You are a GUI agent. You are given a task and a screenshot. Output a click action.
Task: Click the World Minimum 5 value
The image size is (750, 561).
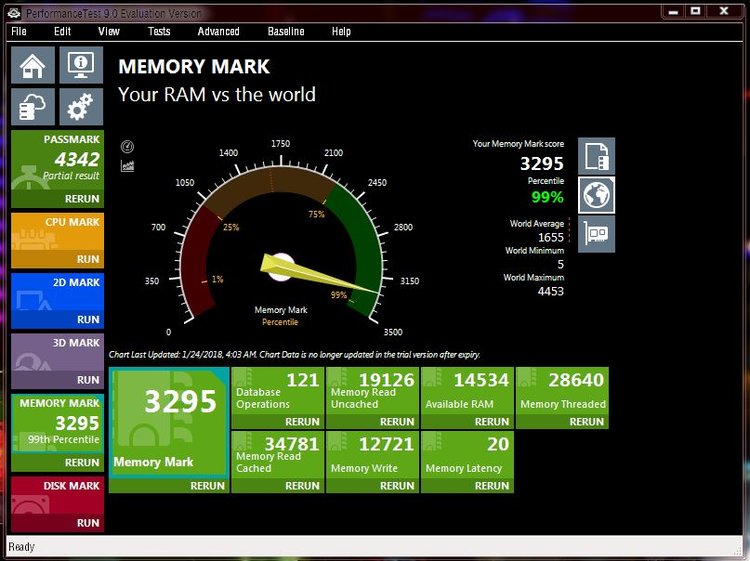coord(561,264)
